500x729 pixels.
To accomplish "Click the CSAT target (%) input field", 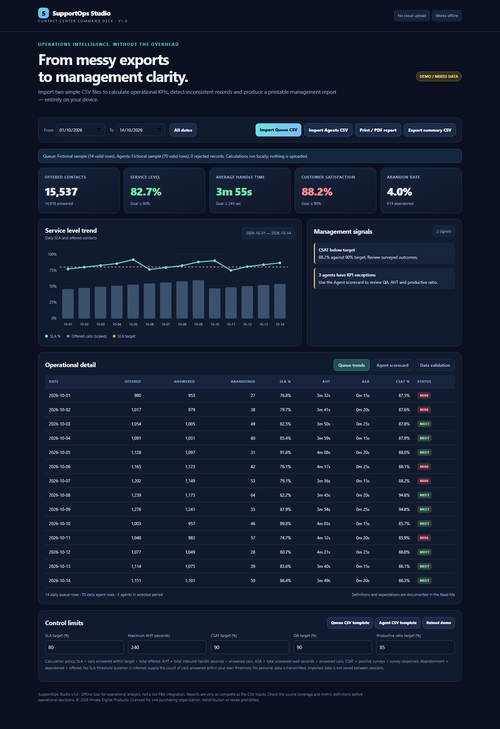I will [x=250, y=647].
